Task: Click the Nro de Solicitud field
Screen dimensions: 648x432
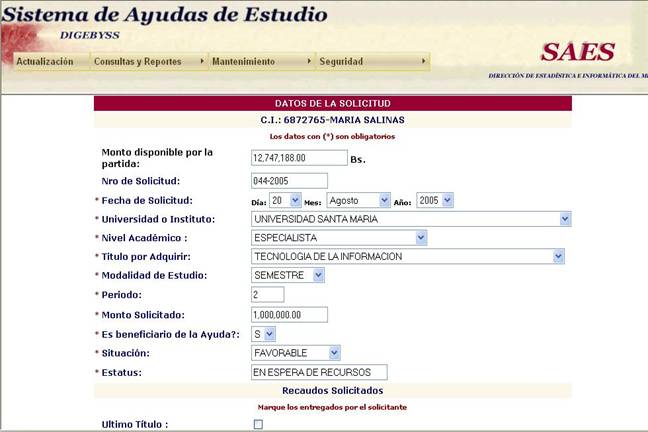Action: tap(289, 181)
